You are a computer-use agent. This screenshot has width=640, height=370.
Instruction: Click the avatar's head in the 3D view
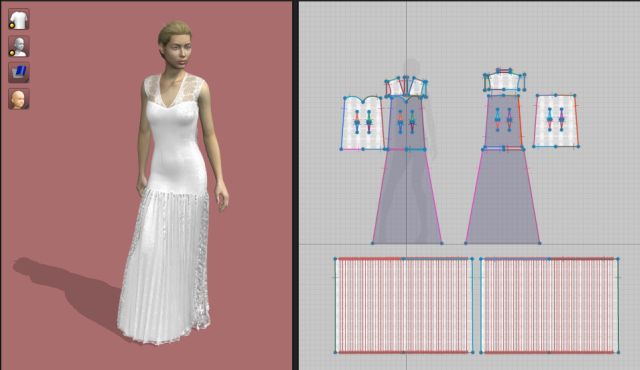point(176,46)
